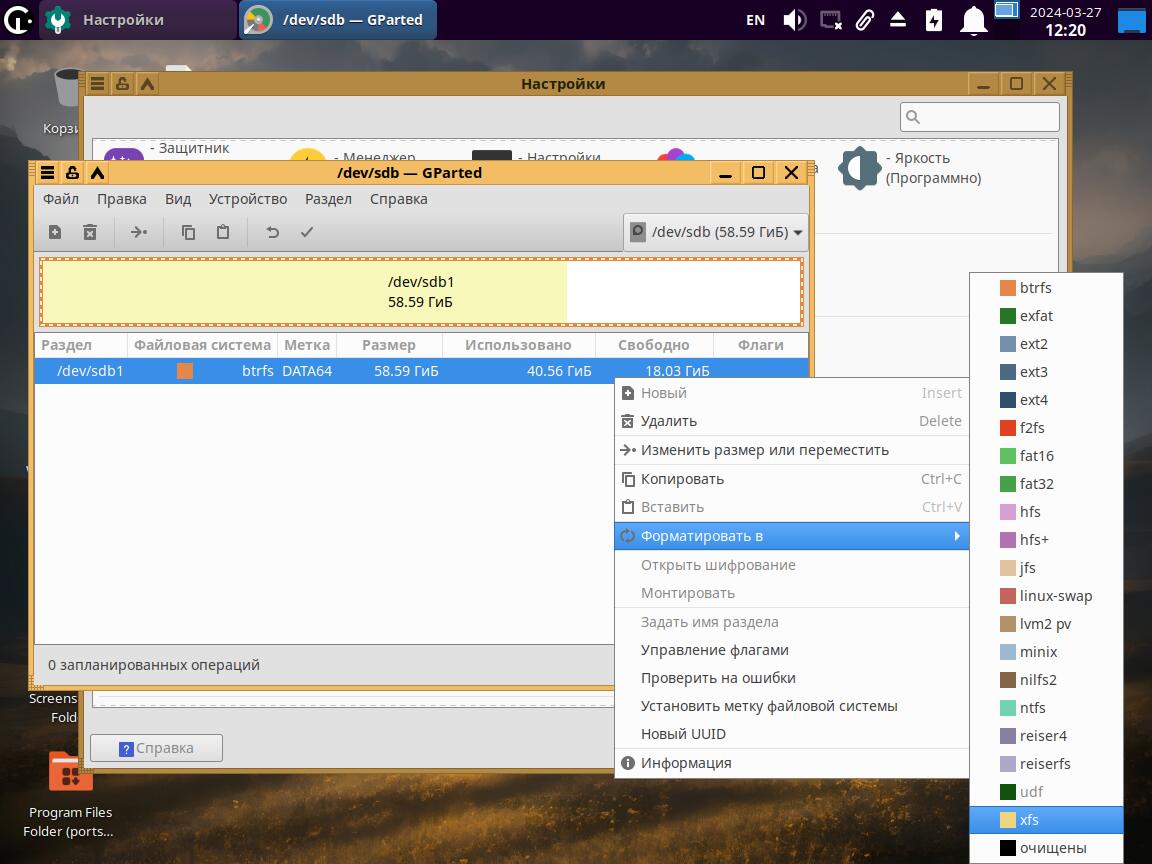Click Новый UUID menu entry
The image size is (1152, 864).
[791, 734]
